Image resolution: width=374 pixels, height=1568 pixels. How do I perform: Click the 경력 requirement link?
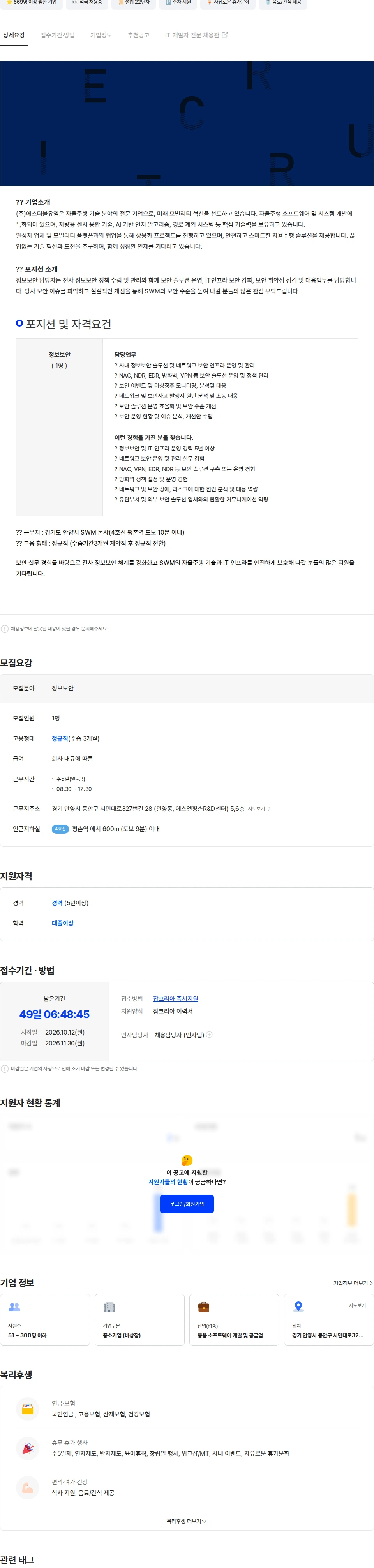click(57, 903)
